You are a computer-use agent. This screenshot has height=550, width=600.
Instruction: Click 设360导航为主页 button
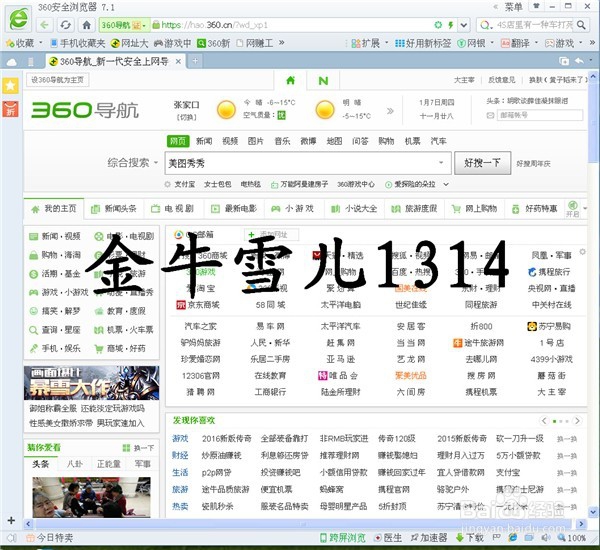57,80
